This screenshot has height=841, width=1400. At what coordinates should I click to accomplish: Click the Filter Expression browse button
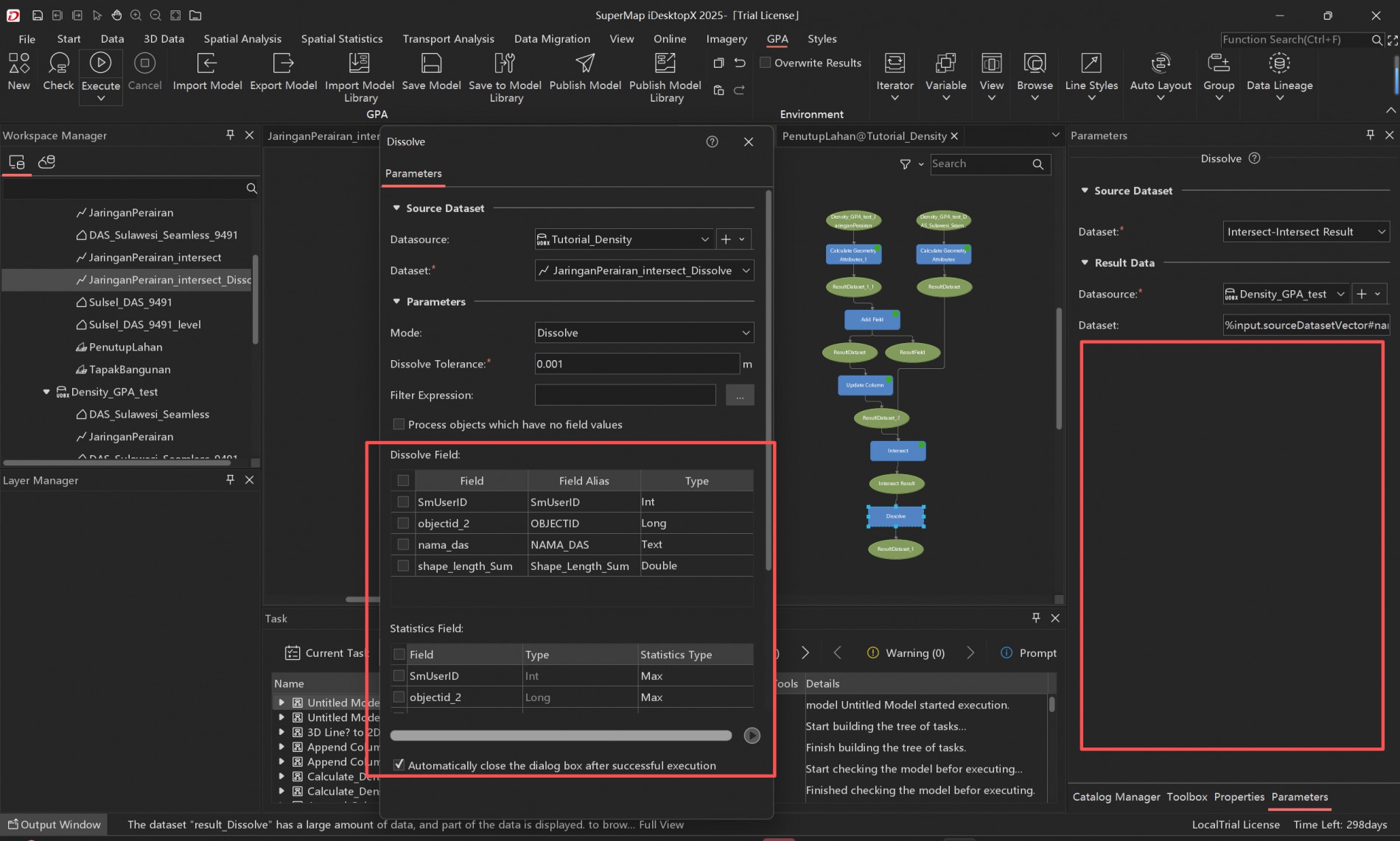(739, 395)
